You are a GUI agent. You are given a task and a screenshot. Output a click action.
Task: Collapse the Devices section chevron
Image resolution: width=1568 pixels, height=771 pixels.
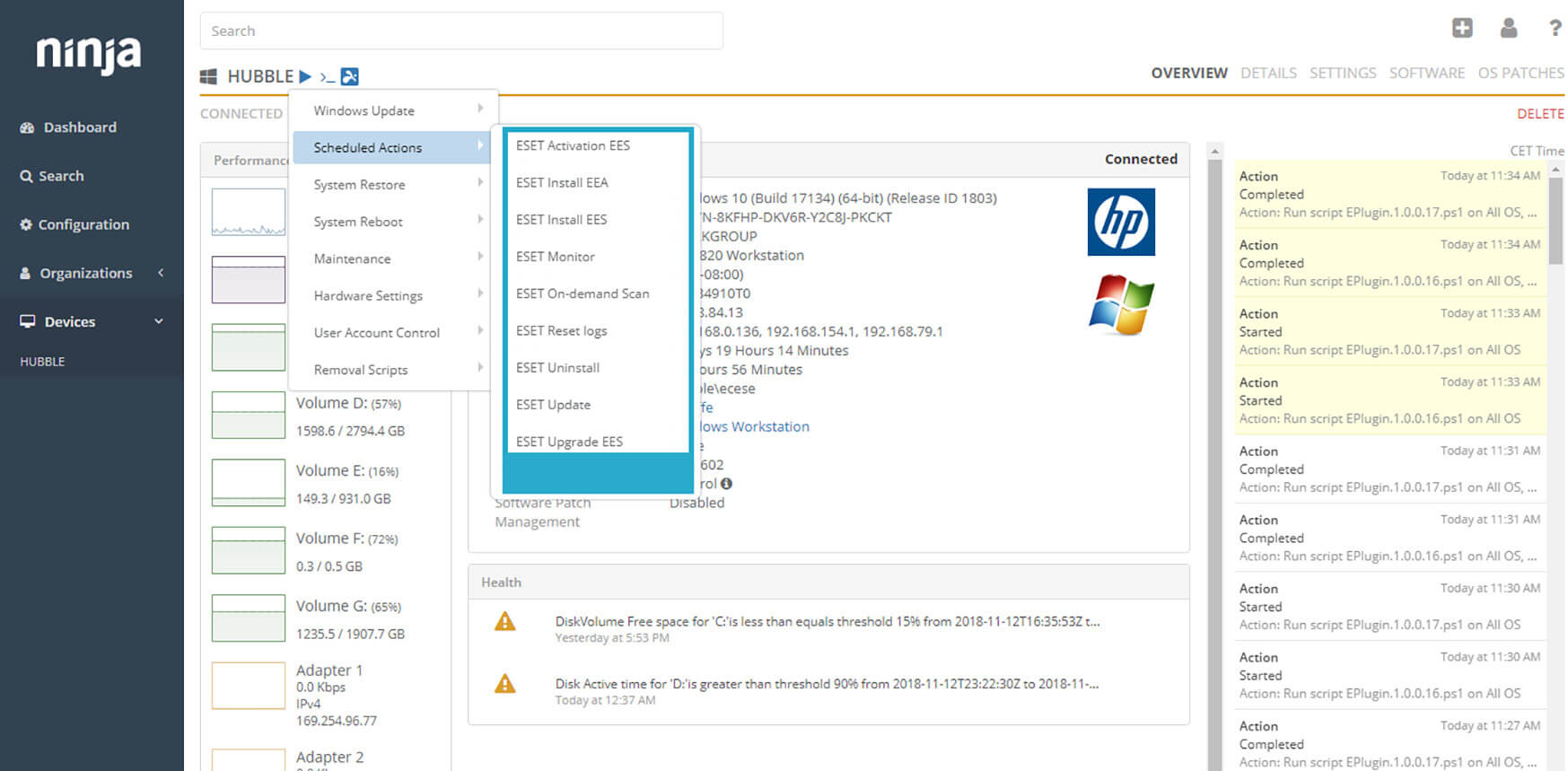click(159, 321)
